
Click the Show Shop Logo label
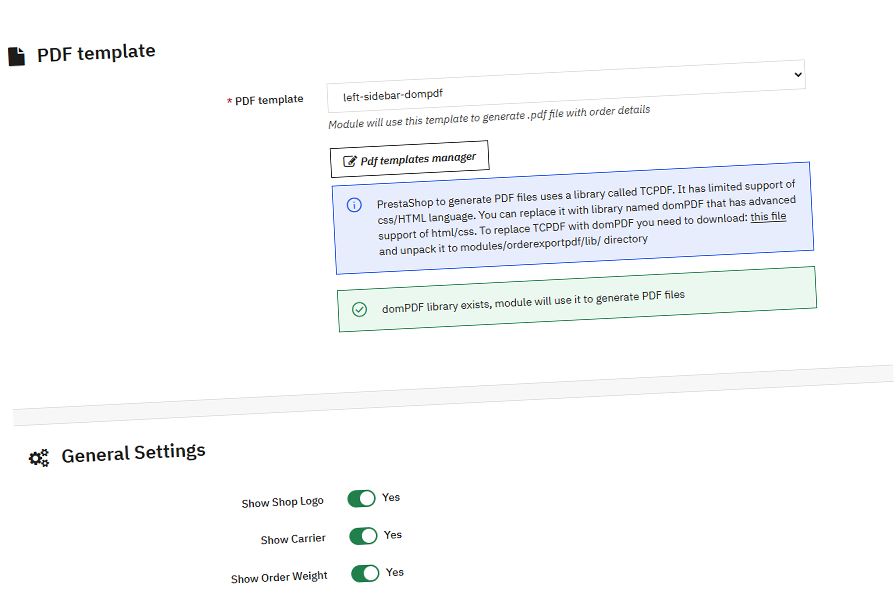(282, 502)
